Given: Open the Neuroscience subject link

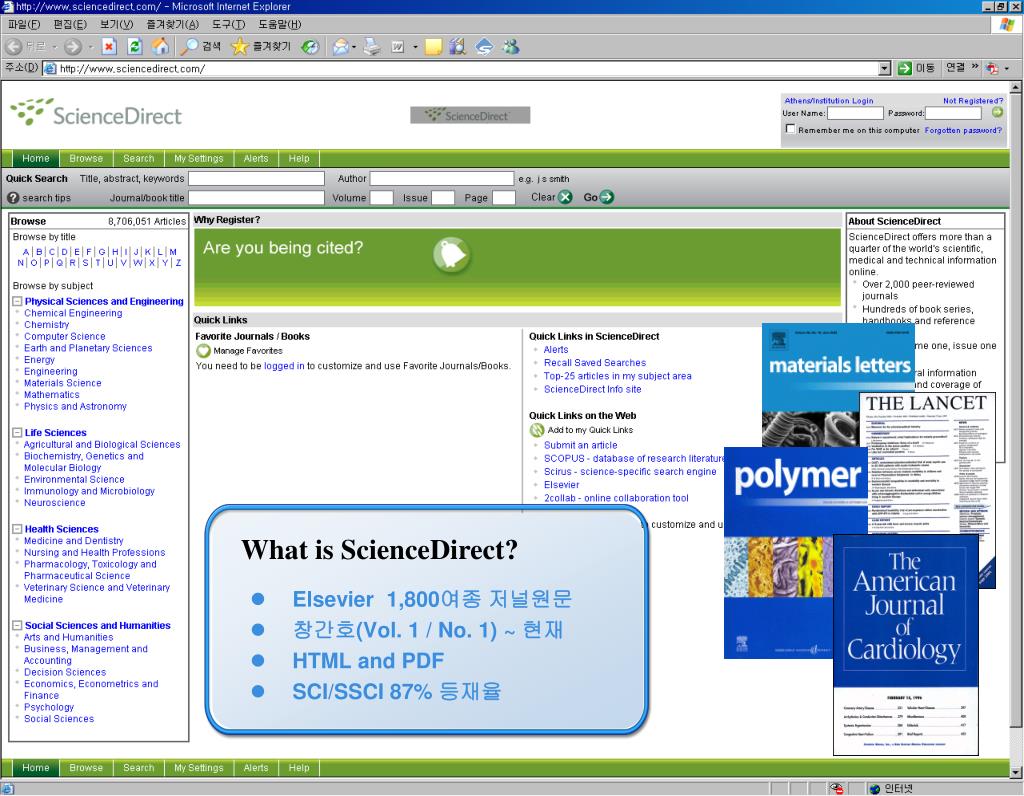Looking at the screenshot, I should 54,503.
